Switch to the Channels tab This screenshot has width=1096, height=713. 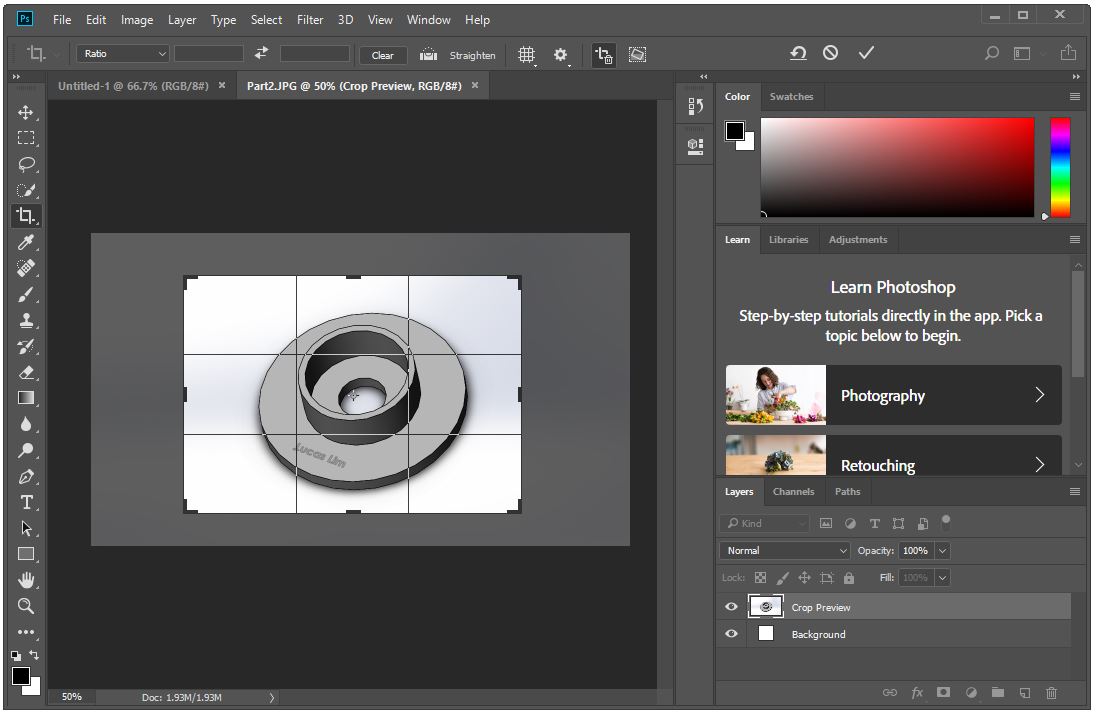coord(793,492)
